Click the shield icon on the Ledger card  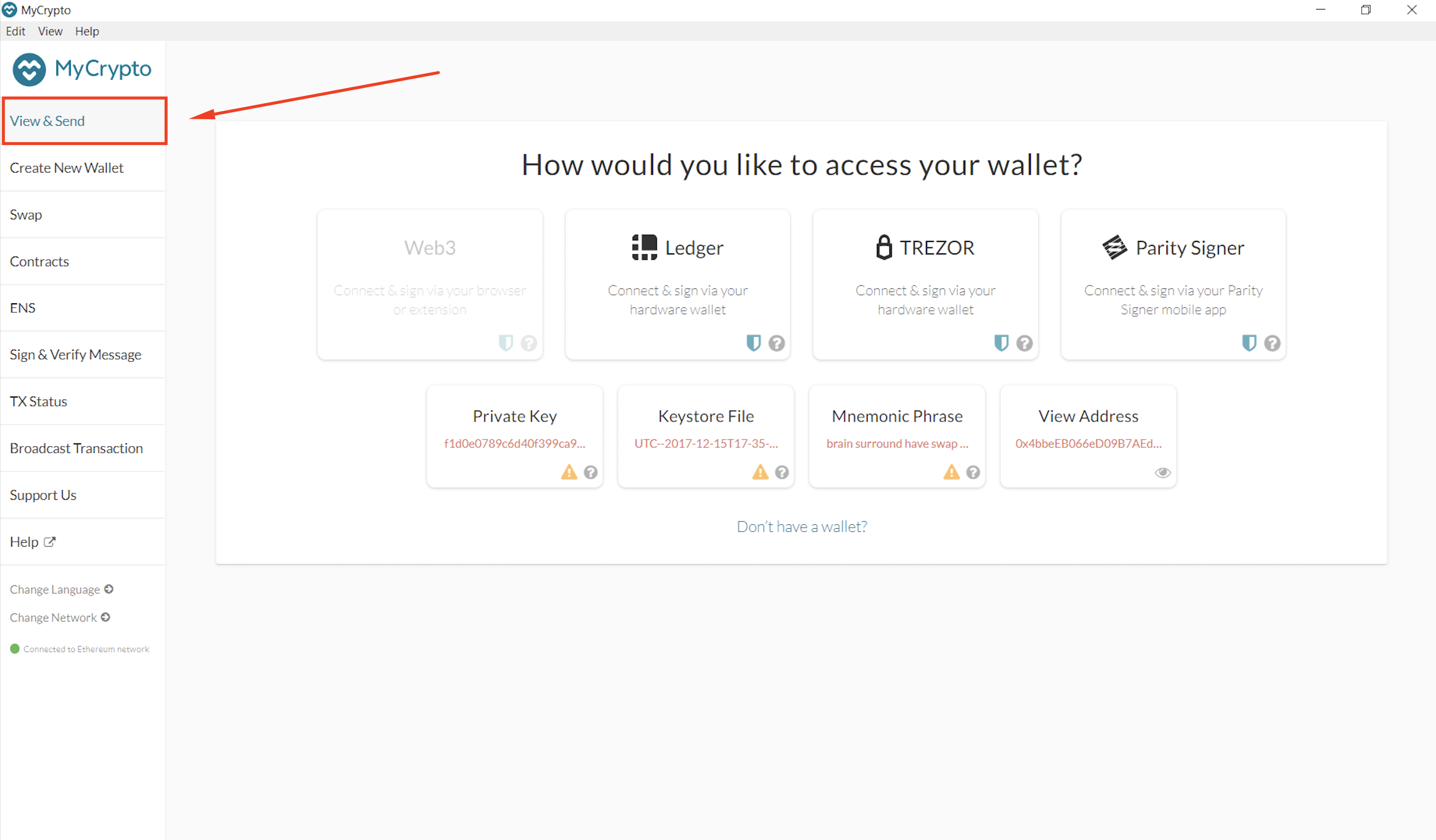point(753,343)
